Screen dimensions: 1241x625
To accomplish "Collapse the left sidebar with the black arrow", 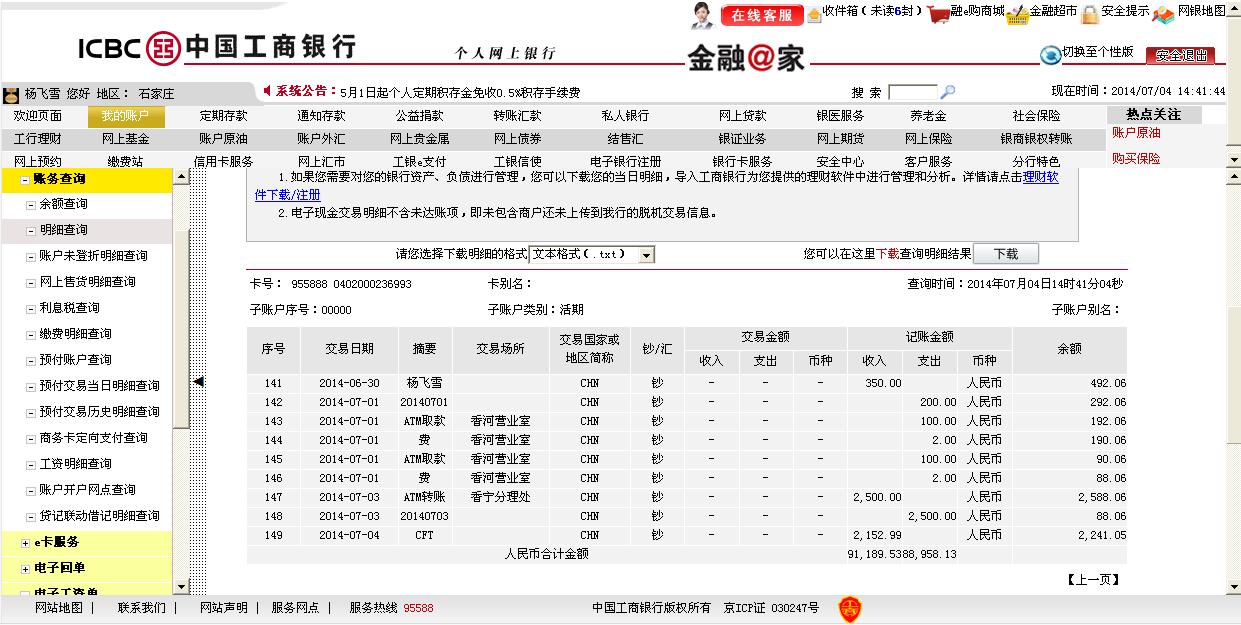I will tap(198, 381).
